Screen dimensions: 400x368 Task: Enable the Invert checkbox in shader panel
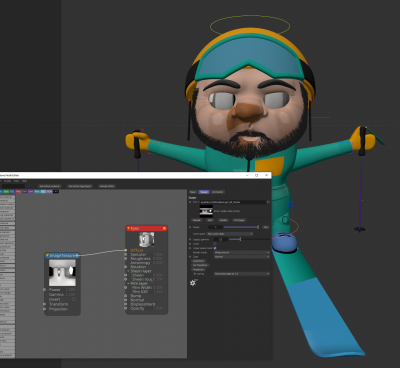point(215,244)
